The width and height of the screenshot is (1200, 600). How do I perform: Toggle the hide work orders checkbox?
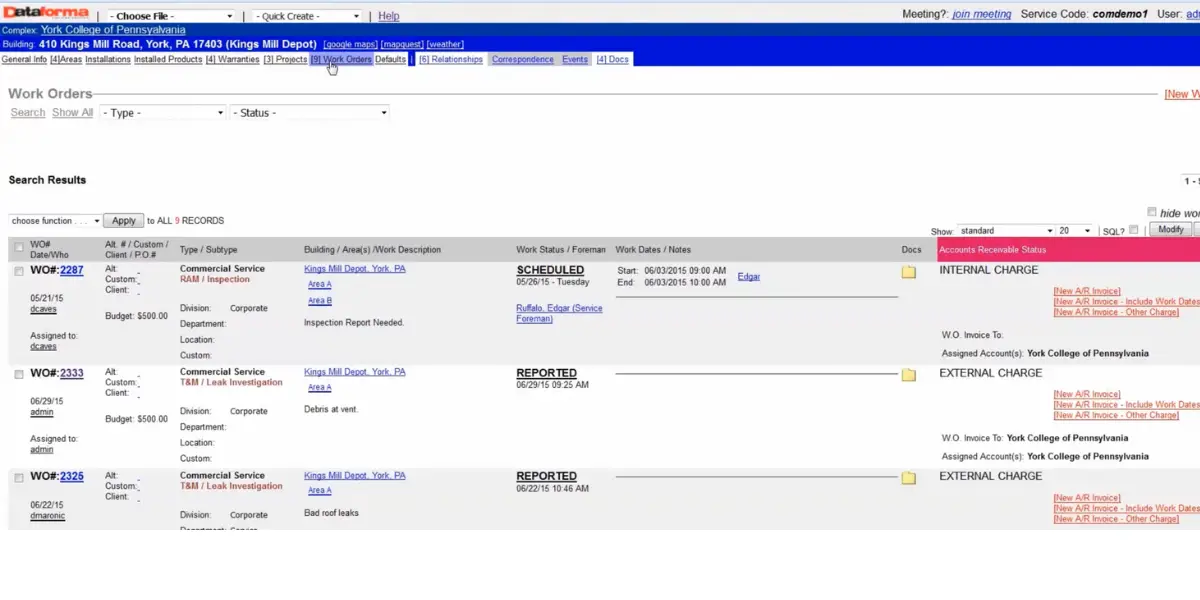pos(1152,212)
